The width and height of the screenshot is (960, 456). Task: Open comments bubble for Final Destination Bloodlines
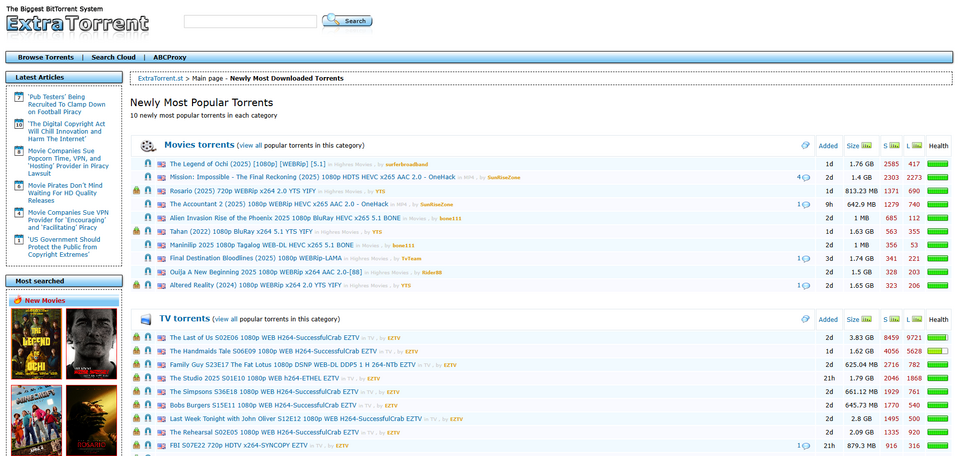[806, 258]
